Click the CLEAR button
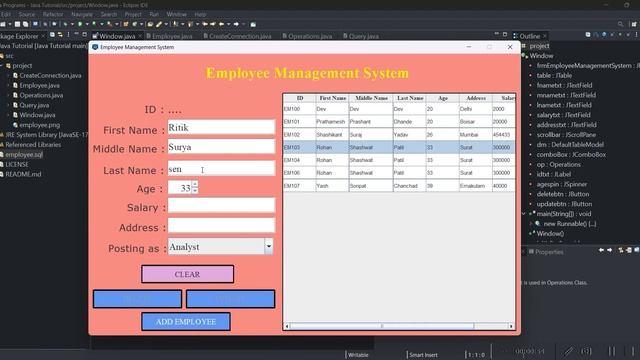 point(188,274)
